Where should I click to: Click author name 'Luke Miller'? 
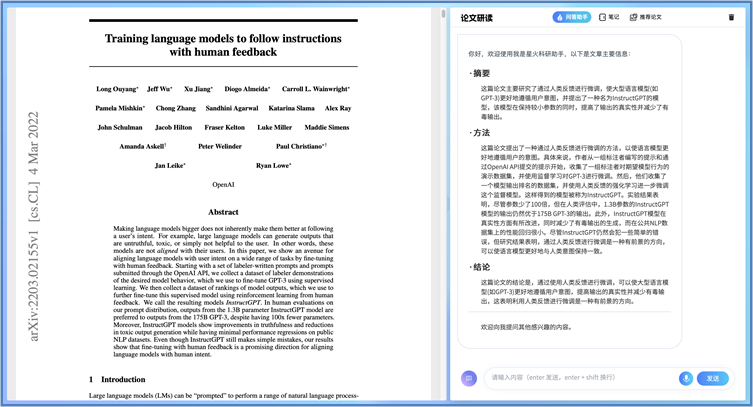point(274,127)
